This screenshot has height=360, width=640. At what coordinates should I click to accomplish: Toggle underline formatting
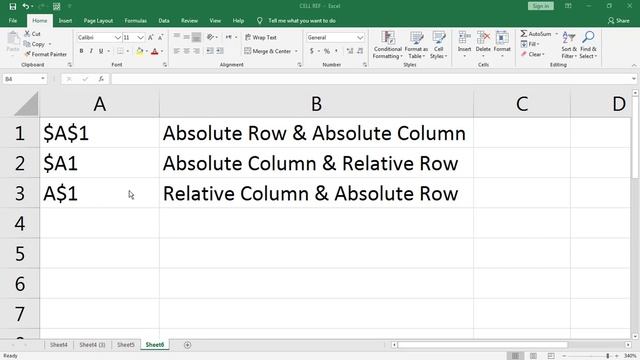click(101, 51)
